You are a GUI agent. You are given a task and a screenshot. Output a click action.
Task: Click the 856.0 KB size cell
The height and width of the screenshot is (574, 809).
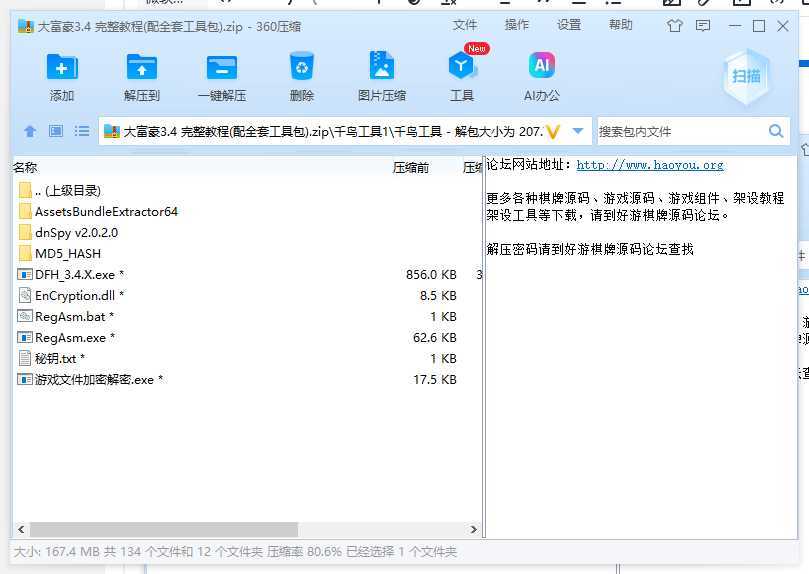(x=431, y=274)
